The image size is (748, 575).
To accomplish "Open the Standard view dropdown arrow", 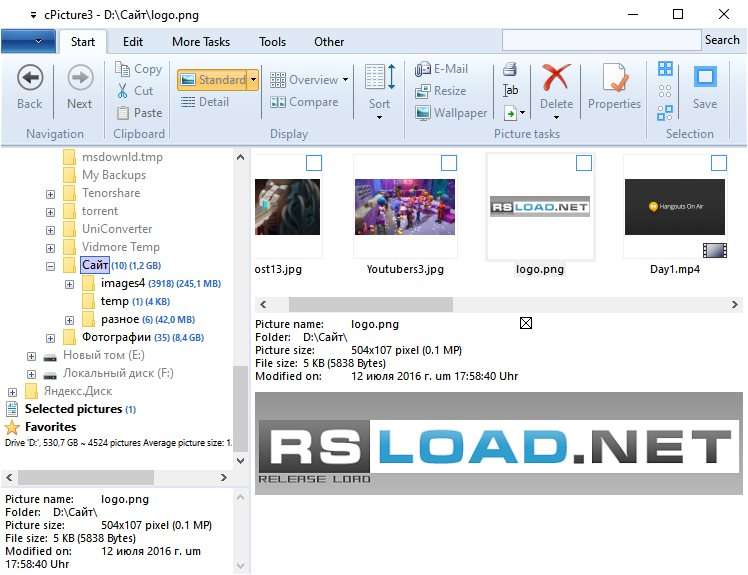I will (x=253, y=80).
